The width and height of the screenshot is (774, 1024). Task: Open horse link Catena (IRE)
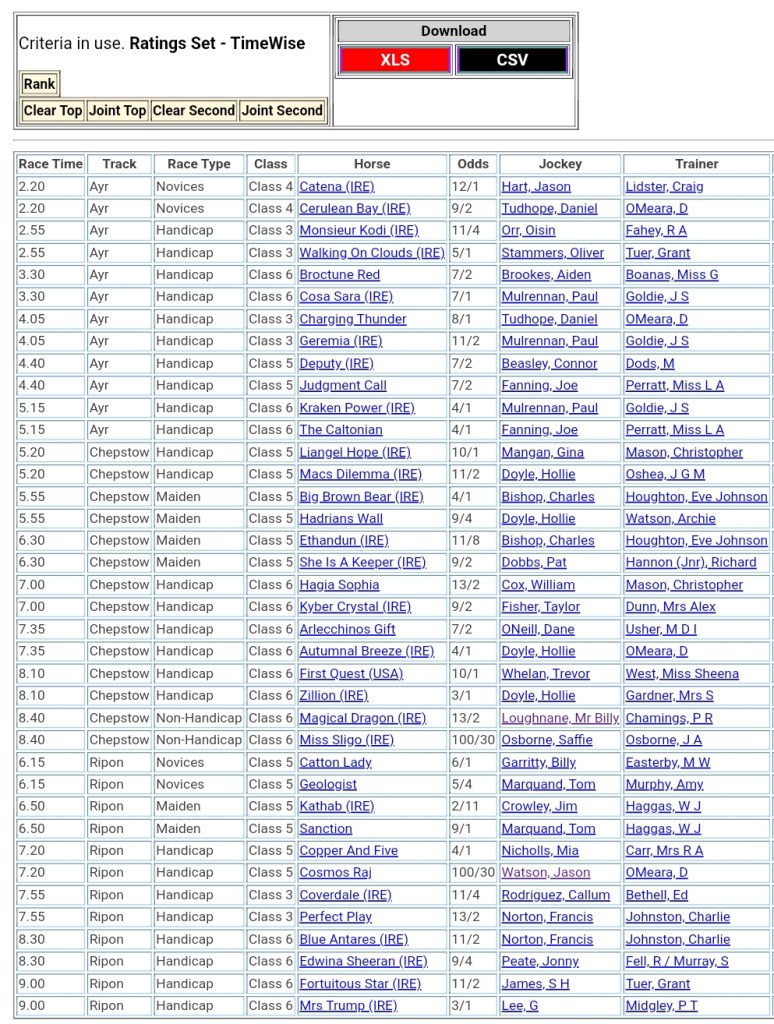click(336, 187)
